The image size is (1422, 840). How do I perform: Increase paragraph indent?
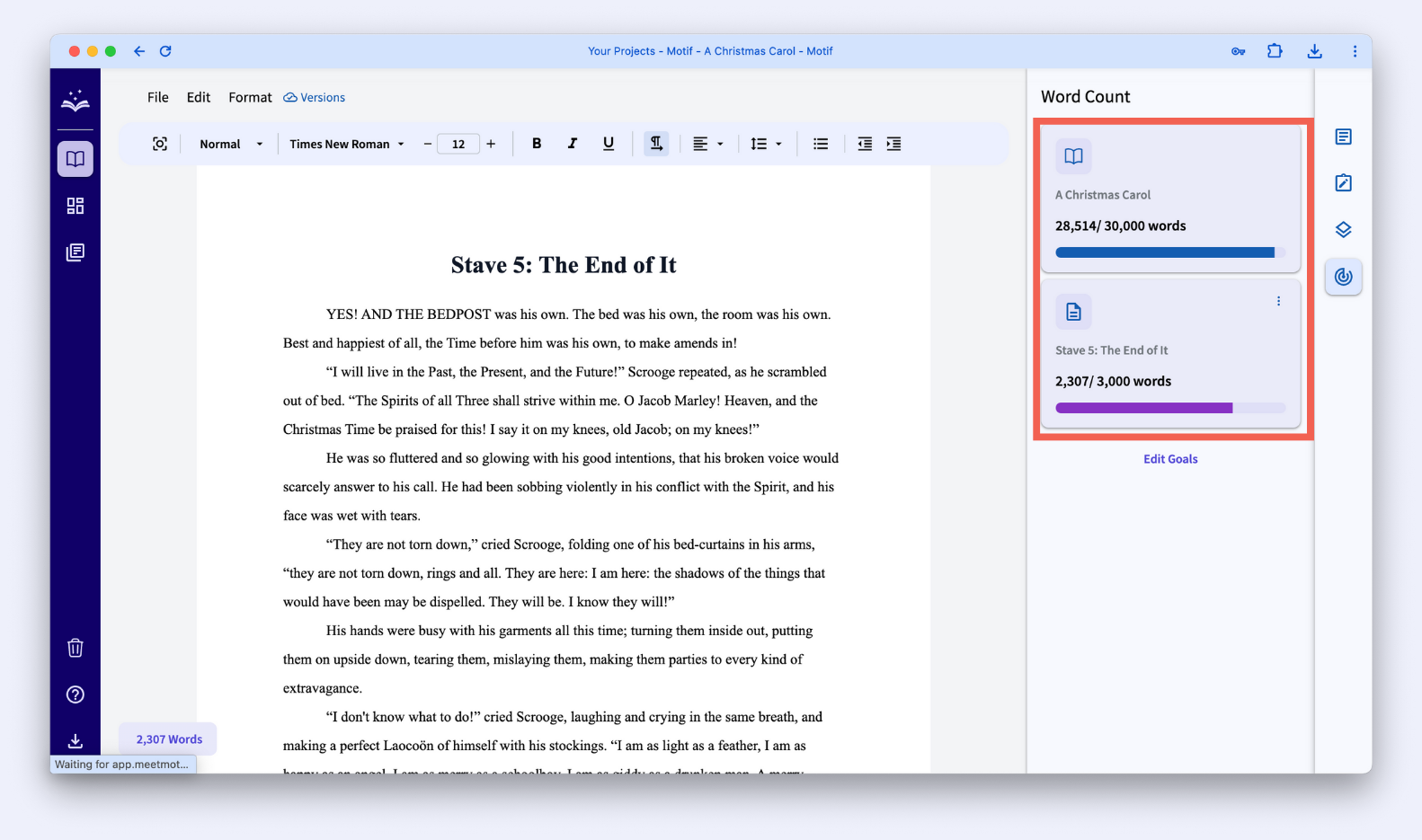893,144
